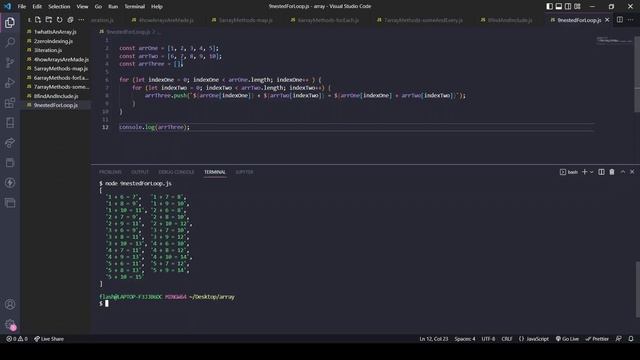Click the VS Code logo icon

click(x=7, y=6)
